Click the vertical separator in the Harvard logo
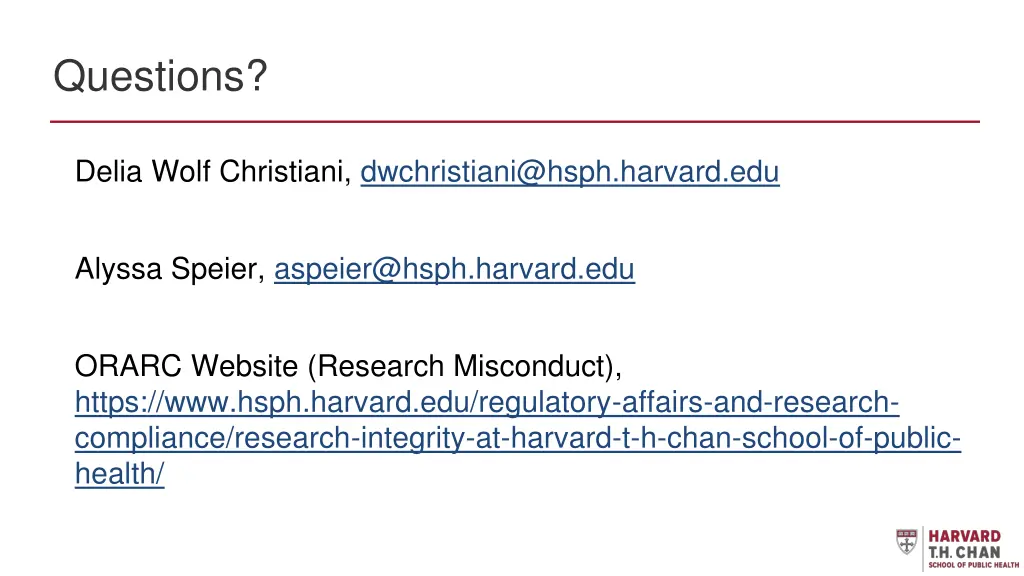The height and width of the screenshot is (576, 1024). 922,546
